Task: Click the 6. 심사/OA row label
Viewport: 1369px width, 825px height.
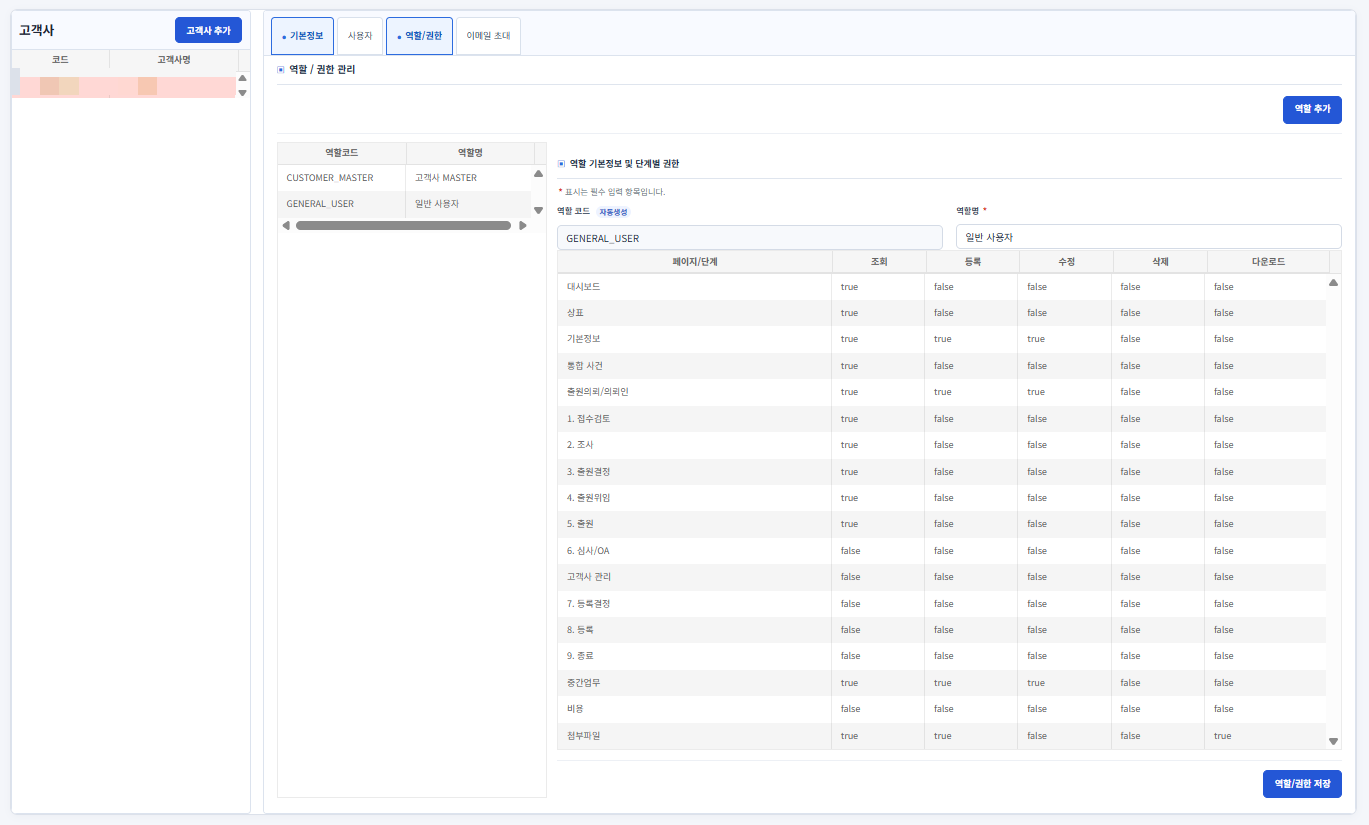Action: pos(588,551)
